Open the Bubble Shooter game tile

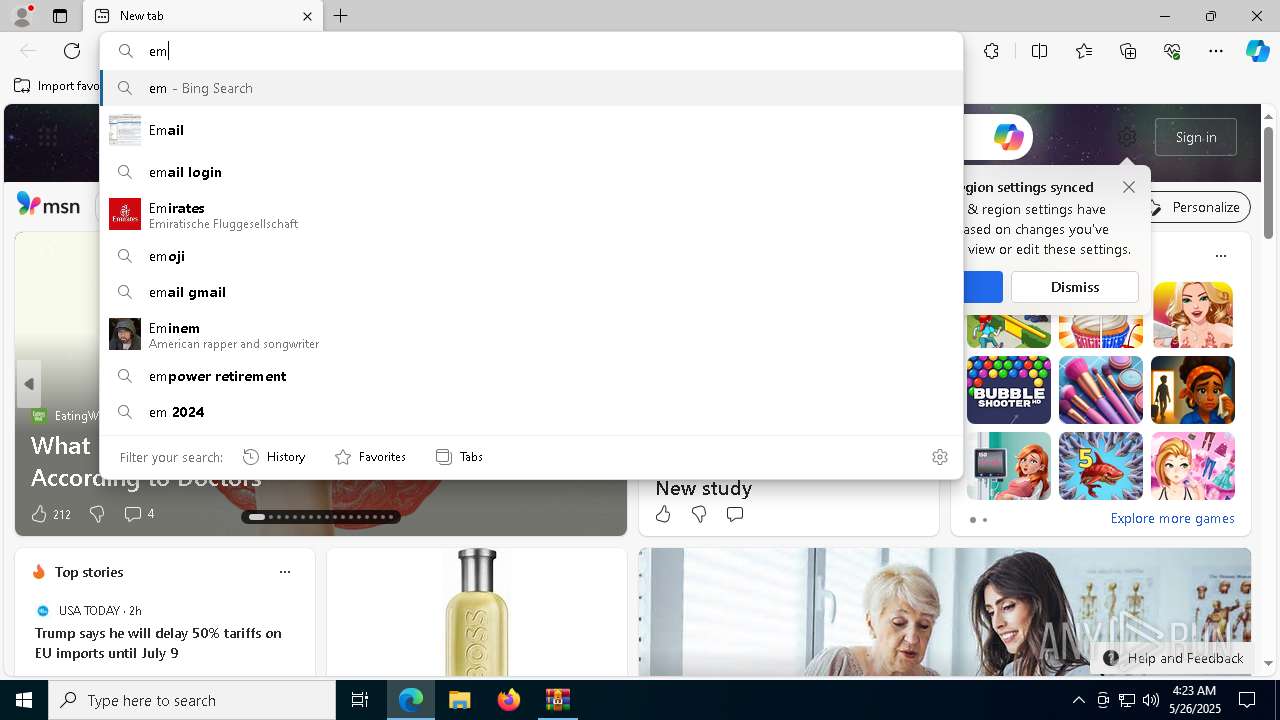[x=1009, y=390]
